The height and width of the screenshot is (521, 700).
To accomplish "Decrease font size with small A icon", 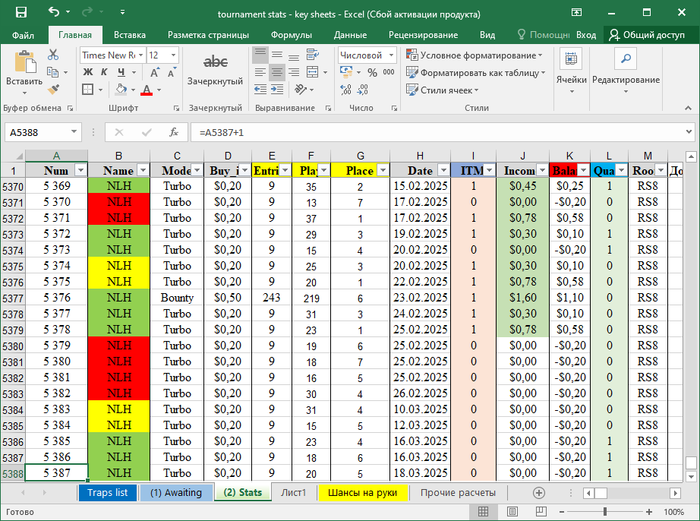I will coord(171,72).
